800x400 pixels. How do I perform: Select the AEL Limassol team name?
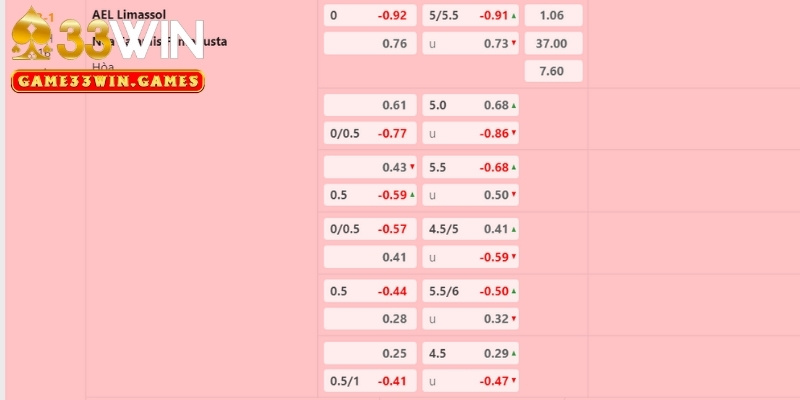coord(131,14)
